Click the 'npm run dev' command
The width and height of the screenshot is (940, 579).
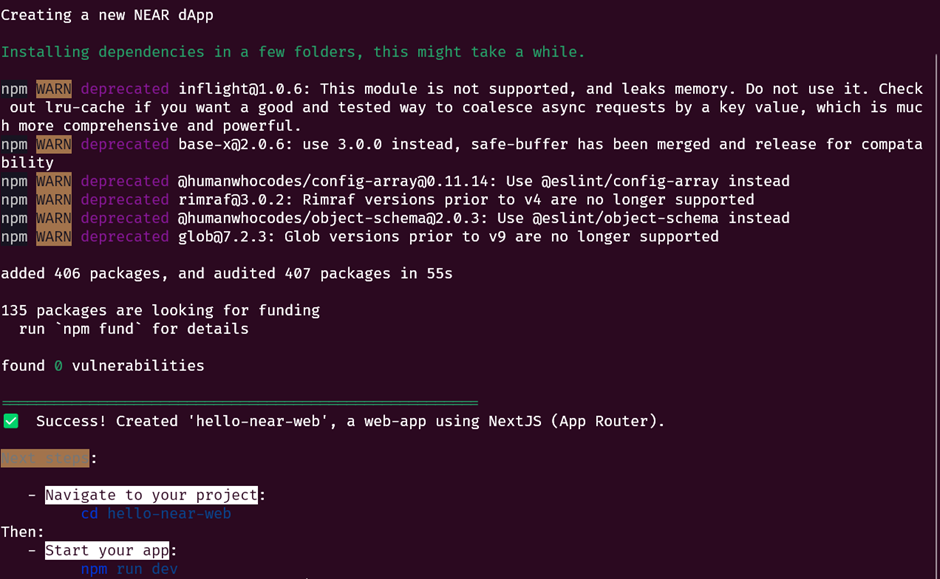129,568
